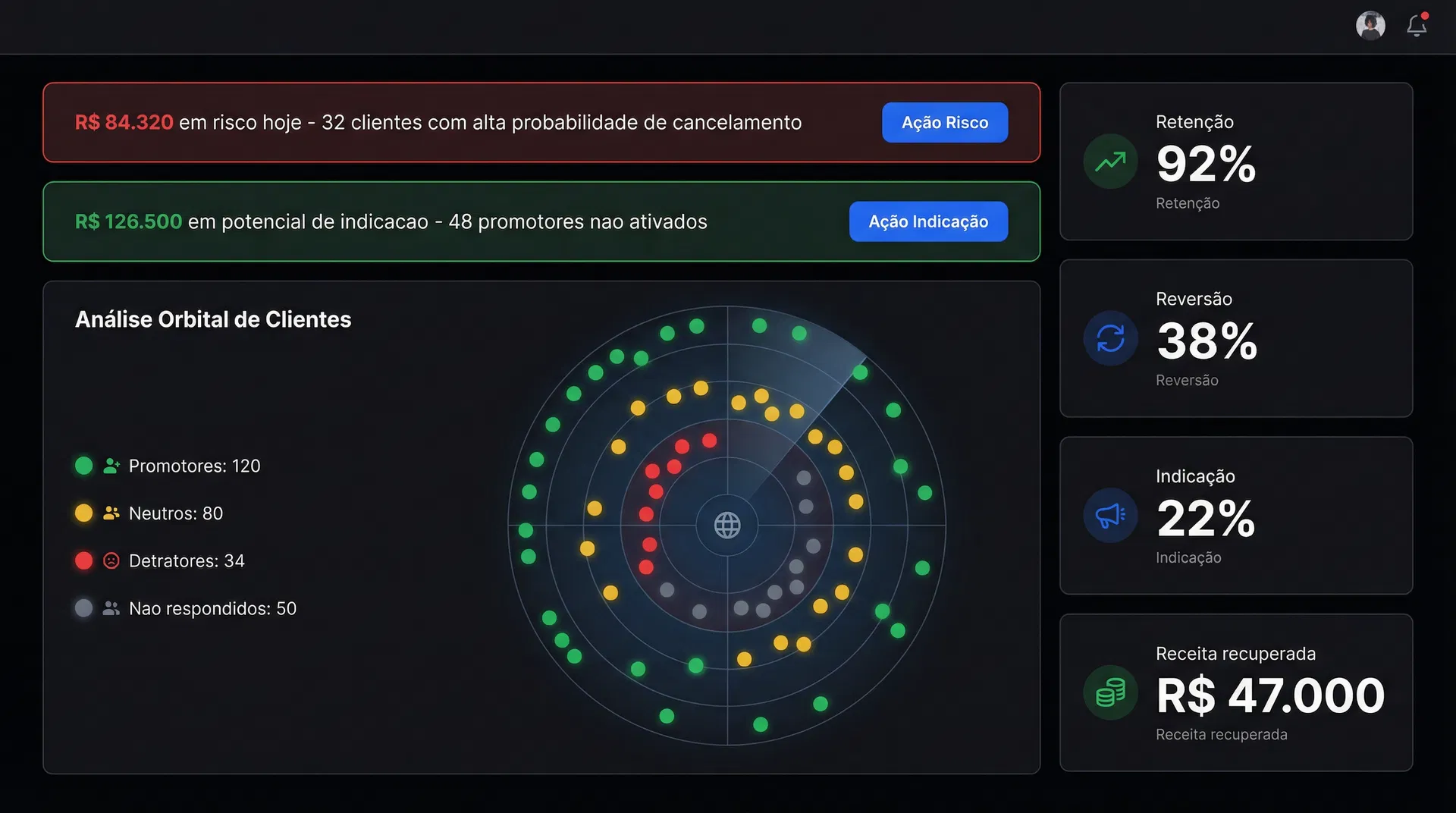This screenshot has height=813, width=1456.
Task: Click the megaphone icon on the Indicação card
Action: (x=1109, y=516)
